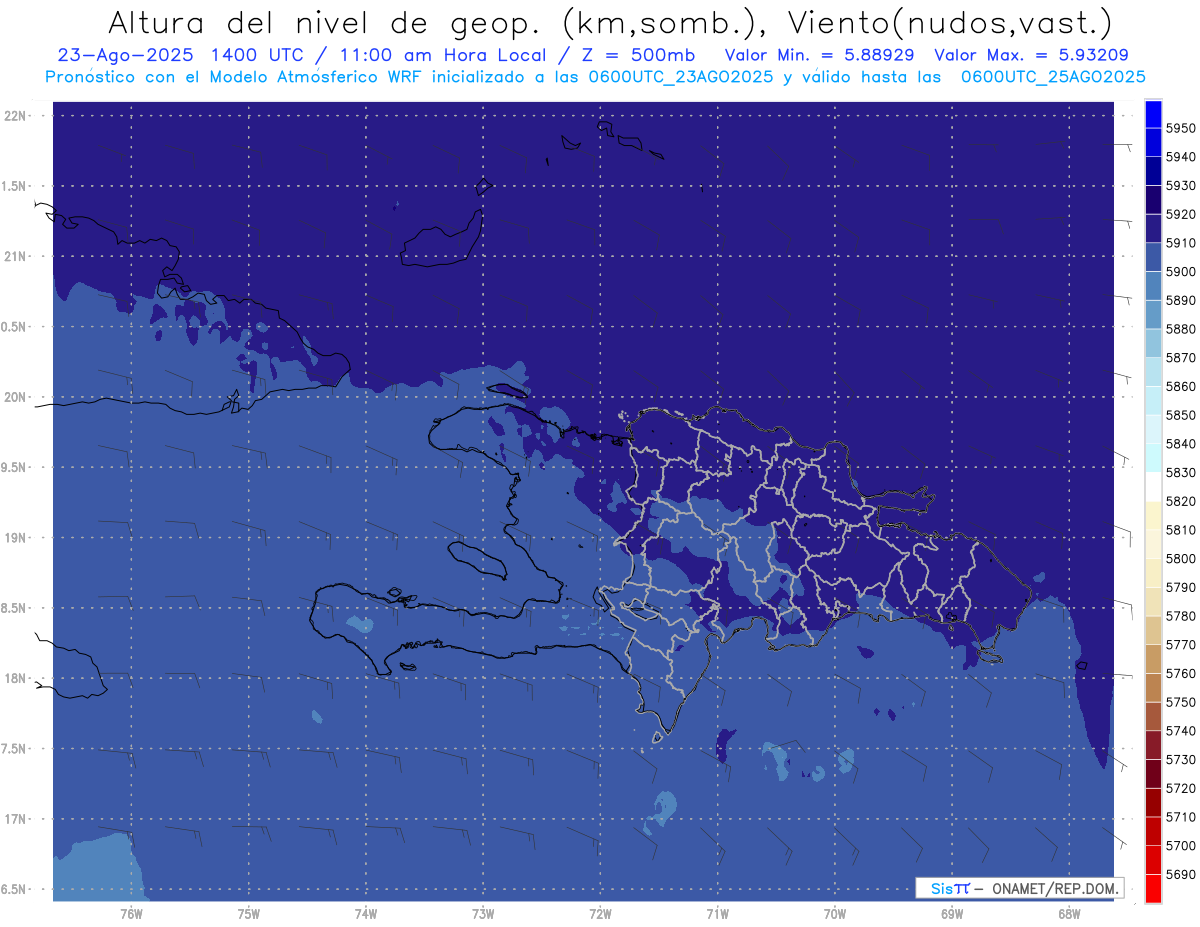Click the 5950 legend value
Screen dimensions: 1200x927
[1181, 128]
